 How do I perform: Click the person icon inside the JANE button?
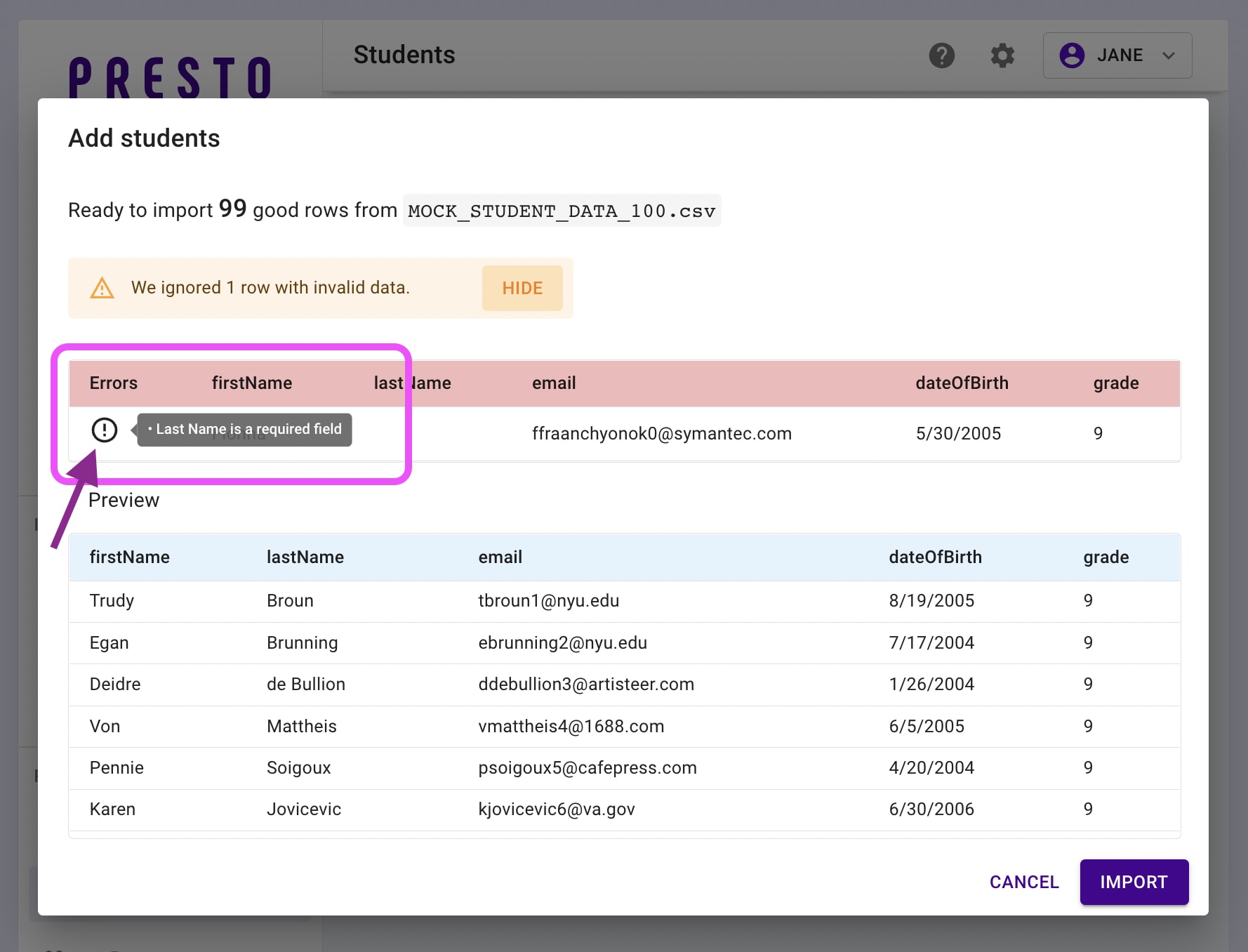(x=1072, y=55)
